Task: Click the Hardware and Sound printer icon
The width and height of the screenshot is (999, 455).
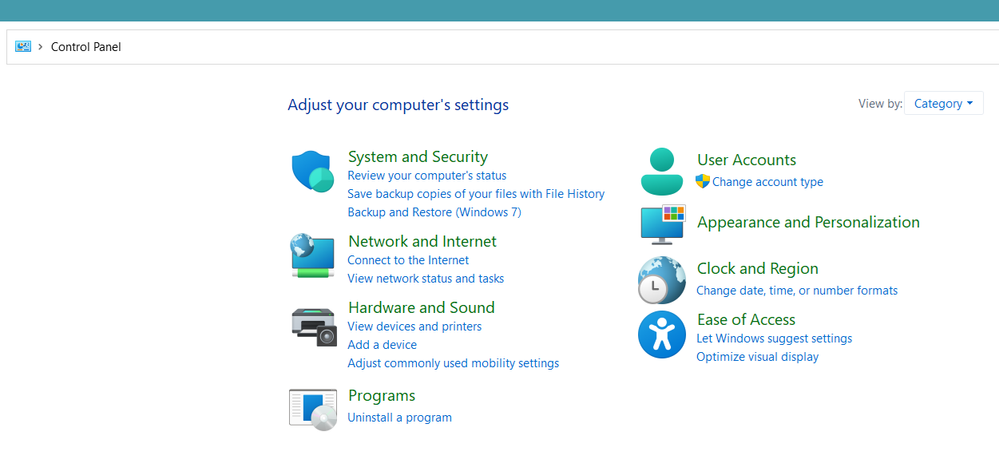Action: click(x=313, y=327)
